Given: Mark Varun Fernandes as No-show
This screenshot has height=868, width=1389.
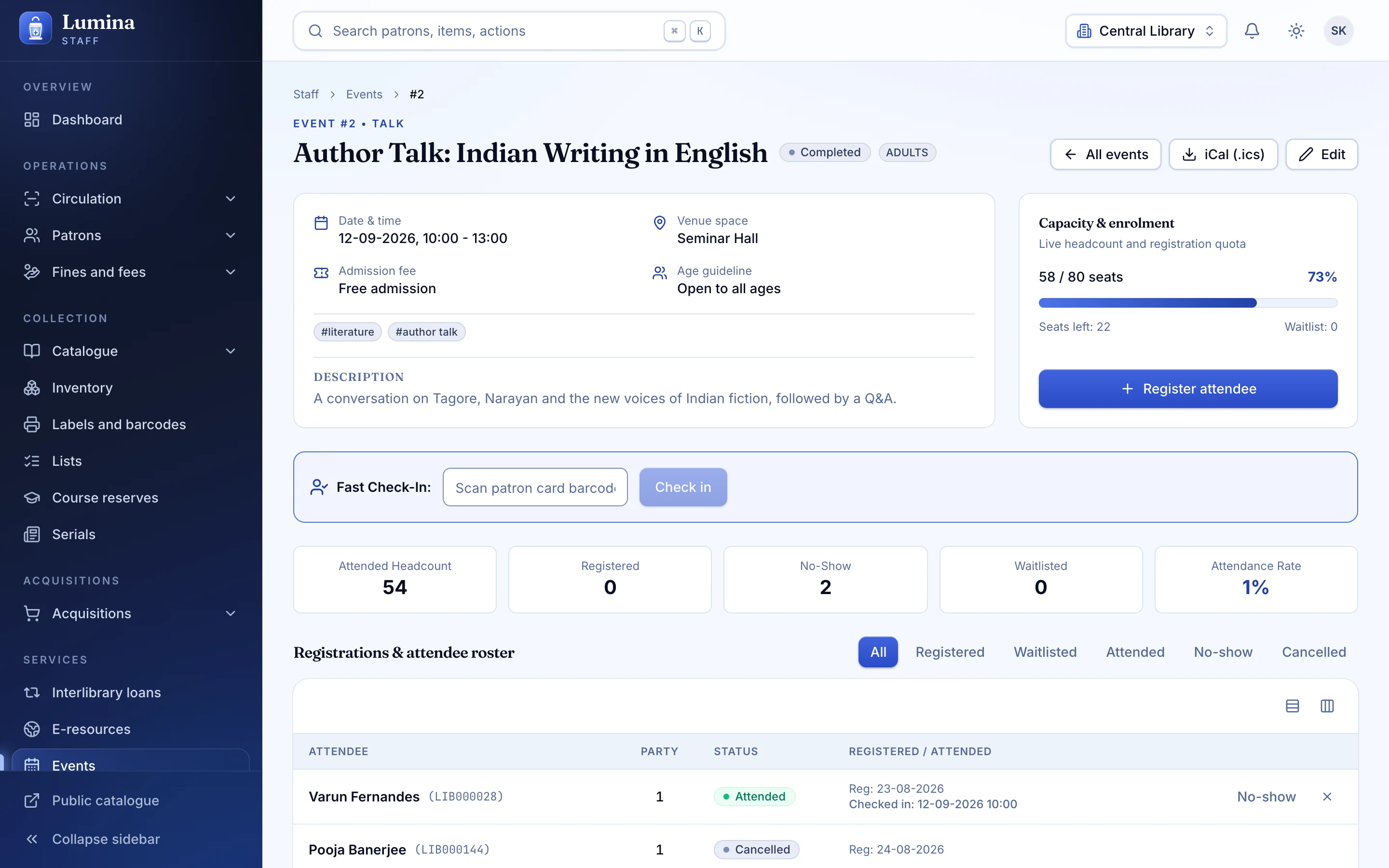Looking at the screenshot, I should (1266, 797).
